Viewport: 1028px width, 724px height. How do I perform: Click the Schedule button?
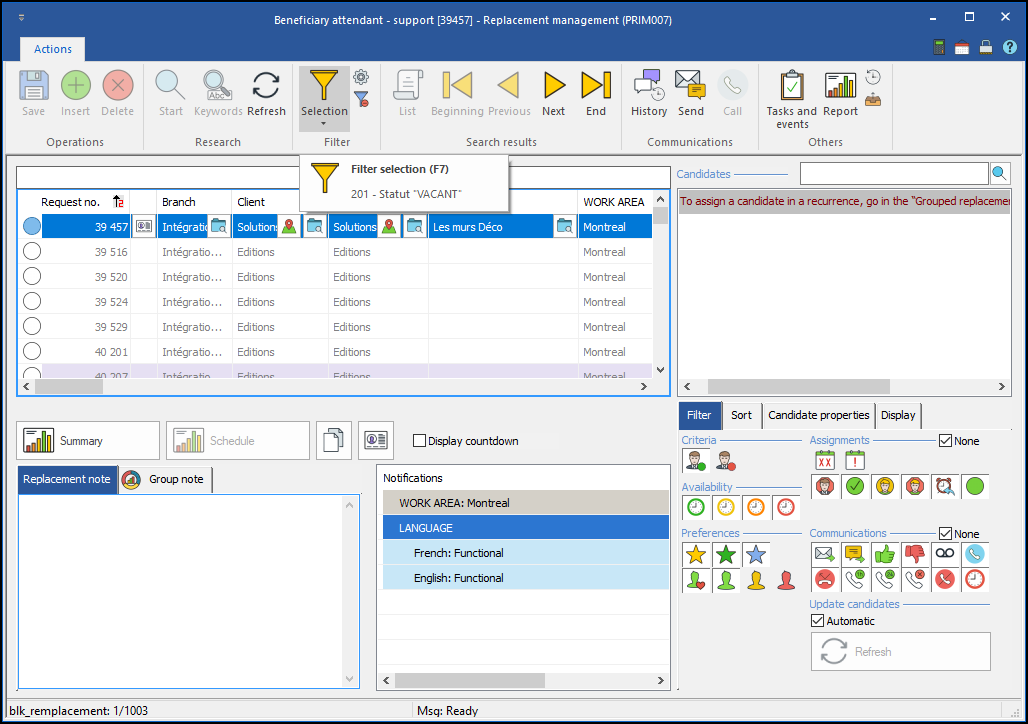coord(237,440)
